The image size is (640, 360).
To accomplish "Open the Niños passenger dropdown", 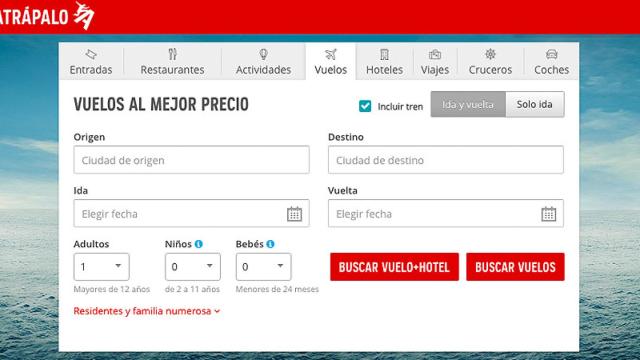I will pyautogui.click(x=193, y=267).
